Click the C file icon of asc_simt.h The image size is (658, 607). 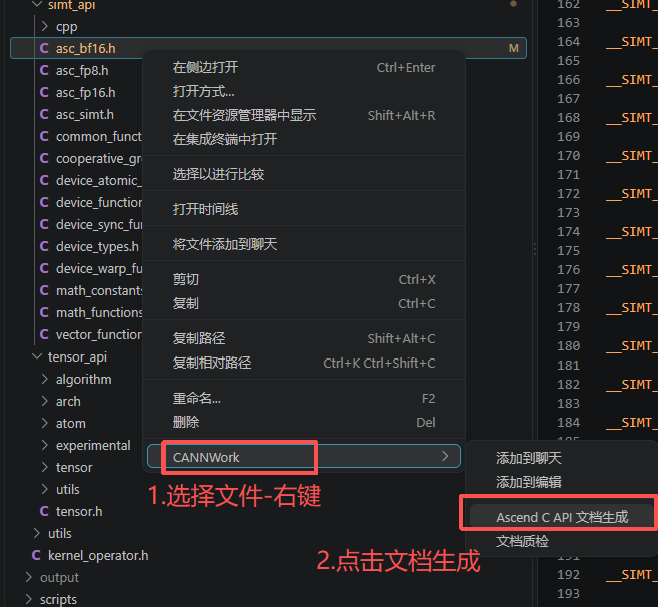pos(44,114)
